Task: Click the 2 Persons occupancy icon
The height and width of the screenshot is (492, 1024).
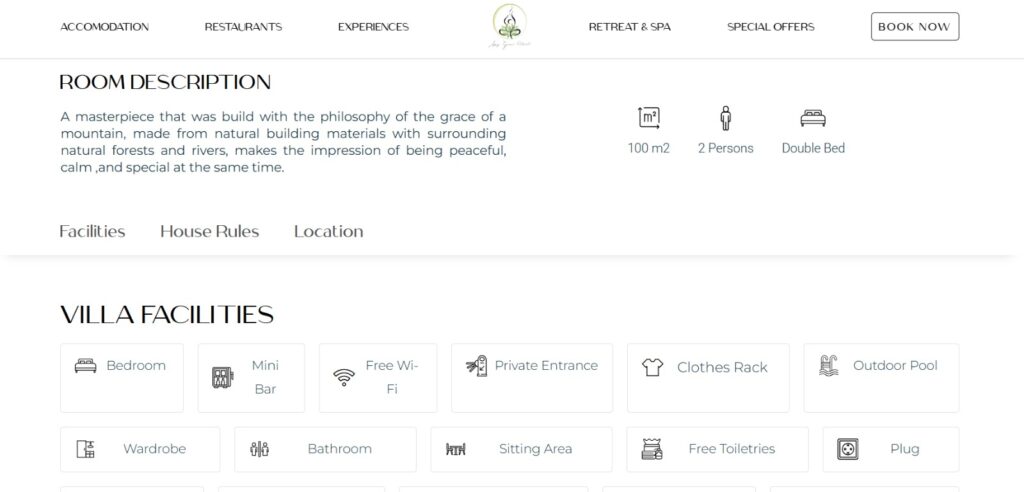Action: [726, 118]
